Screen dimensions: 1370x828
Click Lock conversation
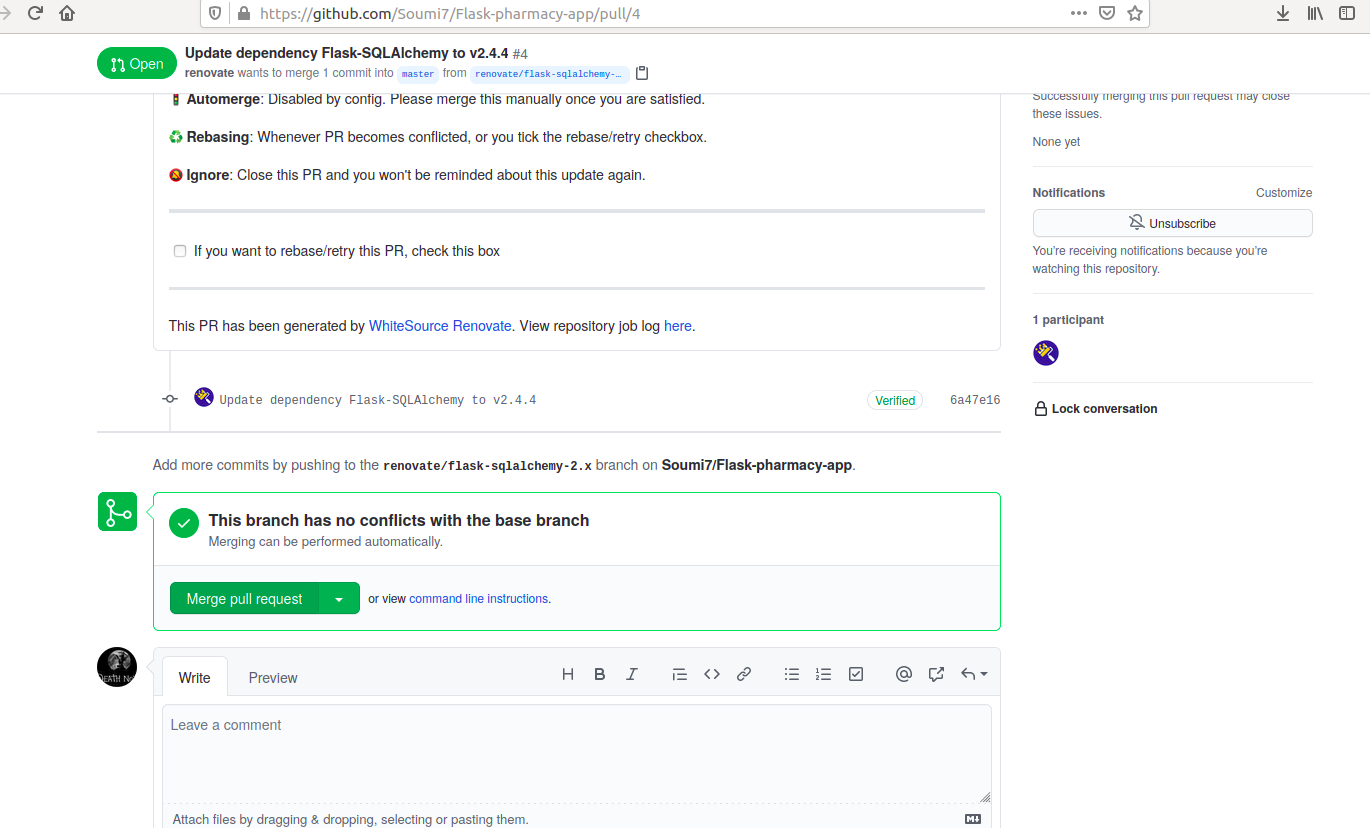coord(1095,409)
